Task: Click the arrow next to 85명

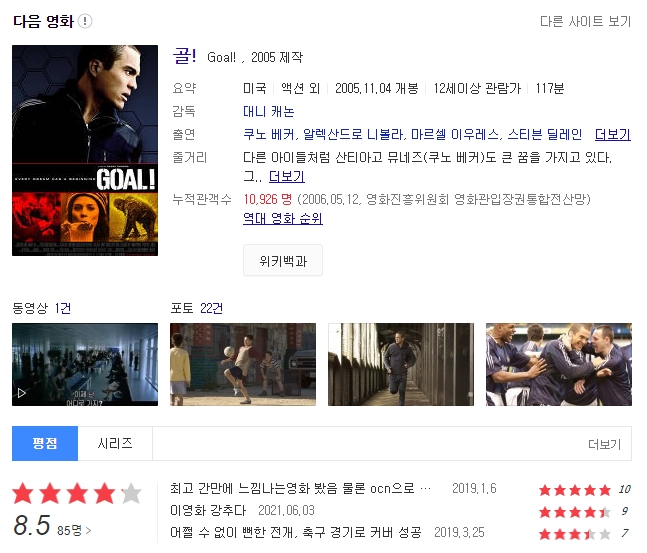Action: (x=88, y=531)
